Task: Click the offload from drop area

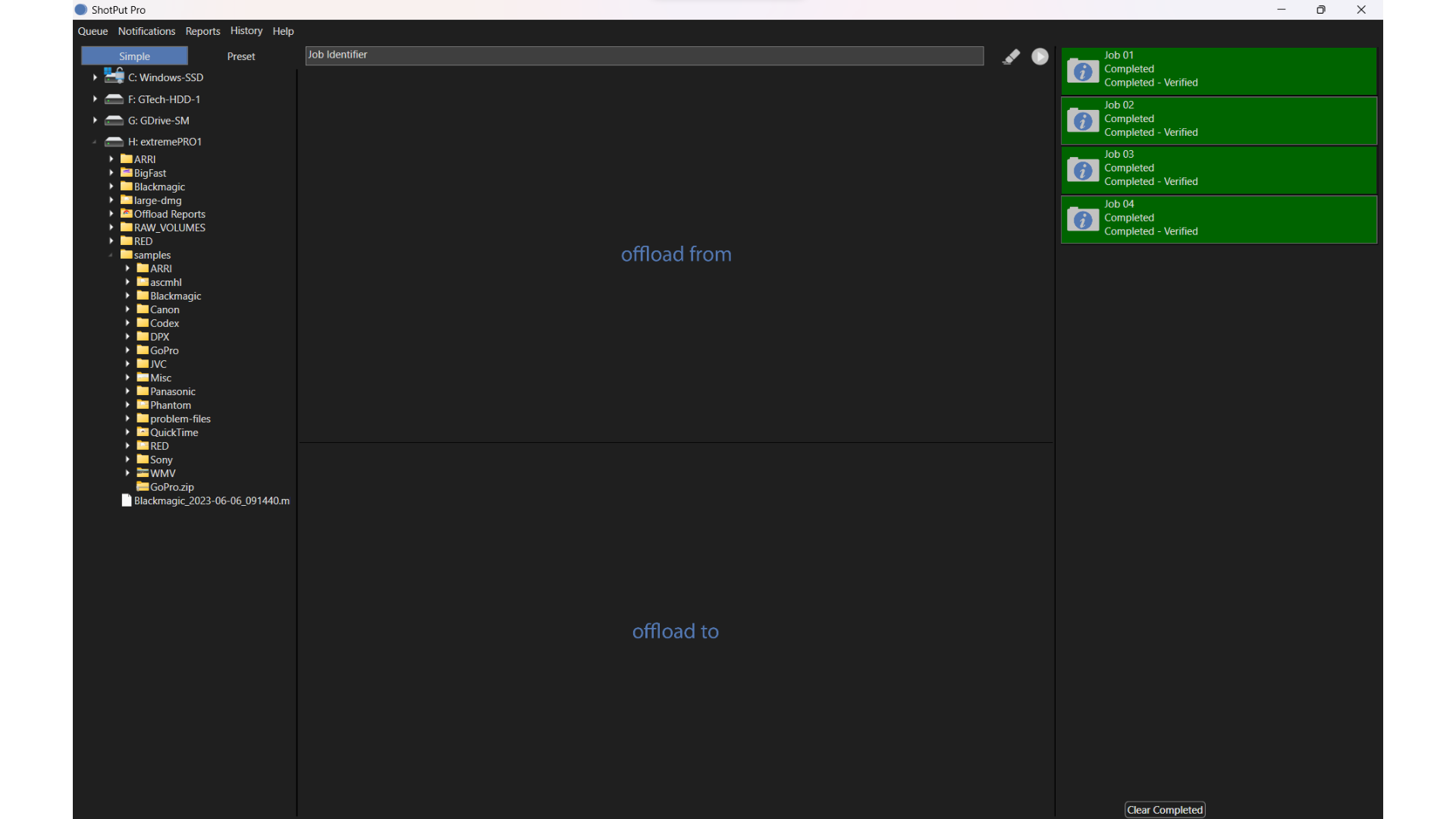Action: (676, 255)
